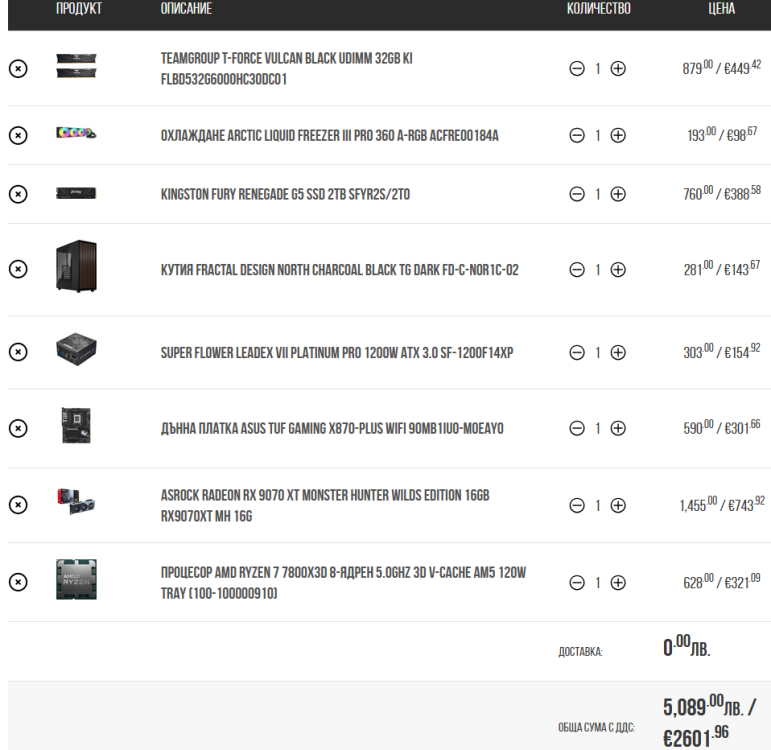Remove Kingston Fury Renegade SSD from cart
The width and height of the screenshot is (771, 750).
pyautogui.click(x=18, y=194)
